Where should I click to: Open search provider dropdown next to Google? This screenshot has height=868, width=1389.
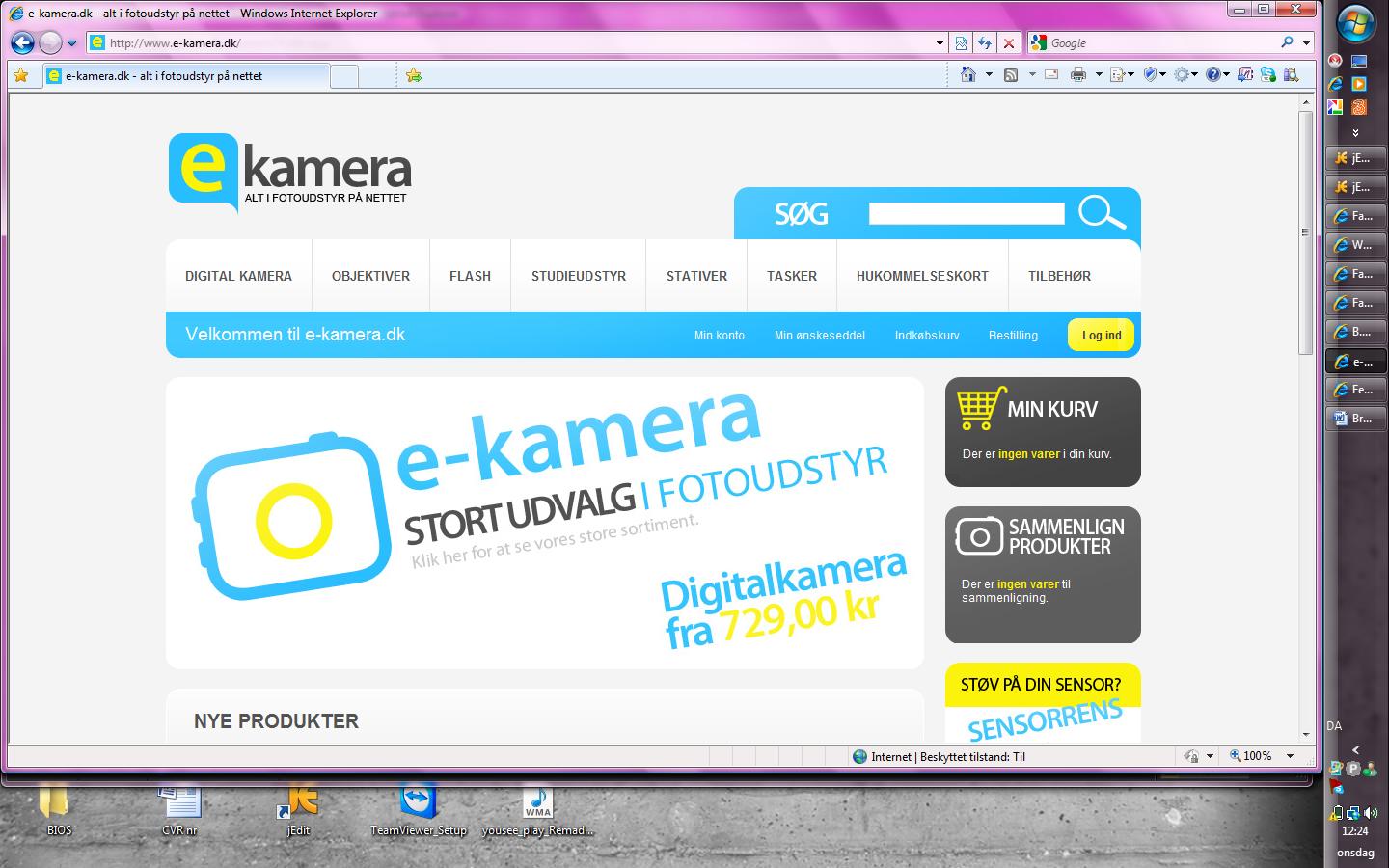tap(1307, 43)
